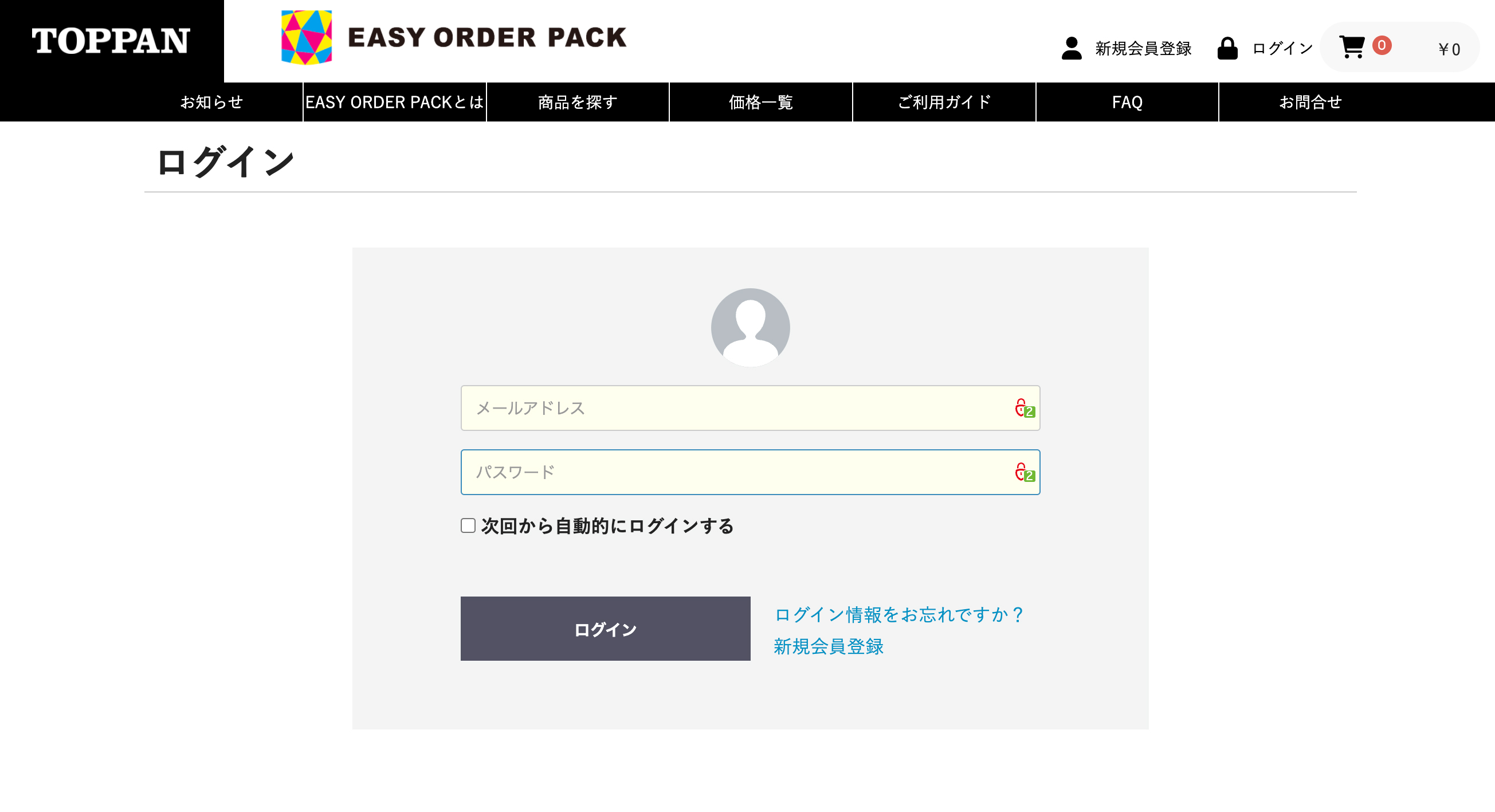Open the 商品を探す menu item
The image size is (1495, 812).
(578, 102)
